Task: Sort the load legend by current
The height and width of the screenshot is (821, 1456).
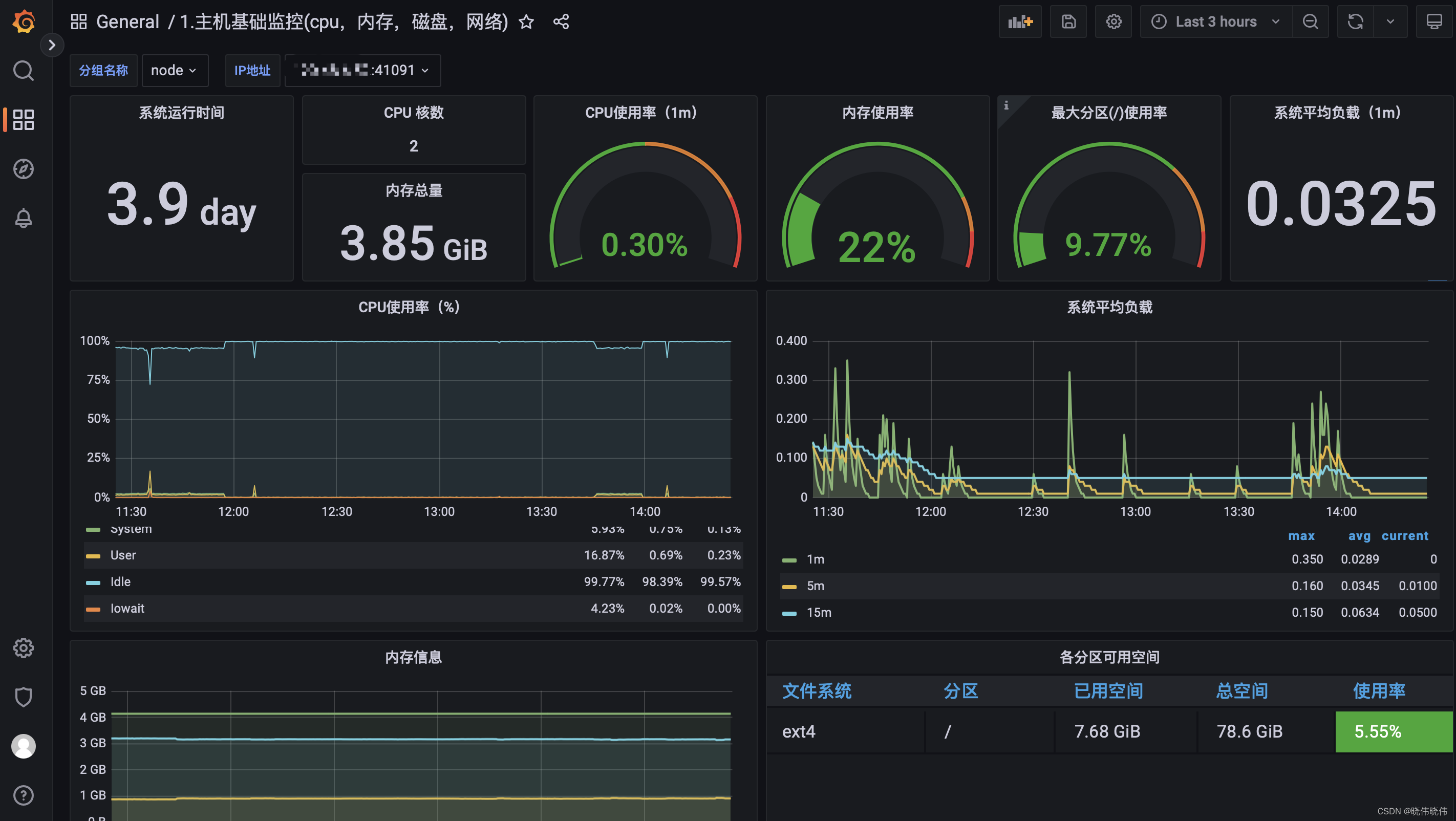Action: pyautogui.click(x=1405, y=536)
